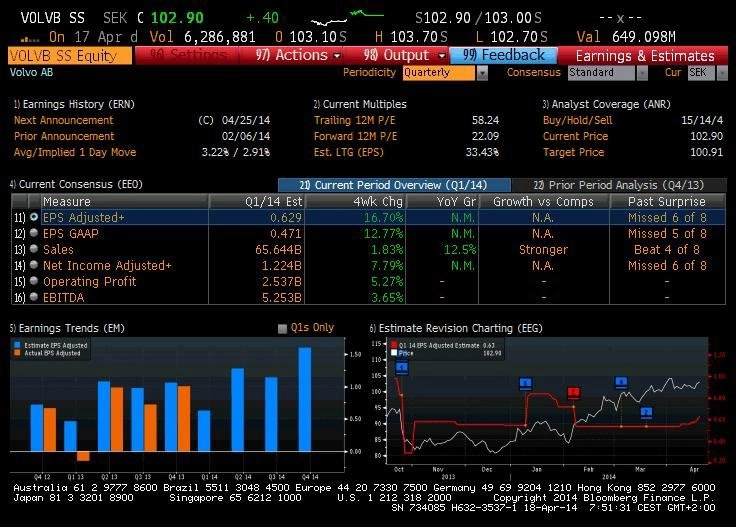The width and height of the screenshot is (736, 527).
Task: Click the SEK currency field
Action: tap(701, 73)
